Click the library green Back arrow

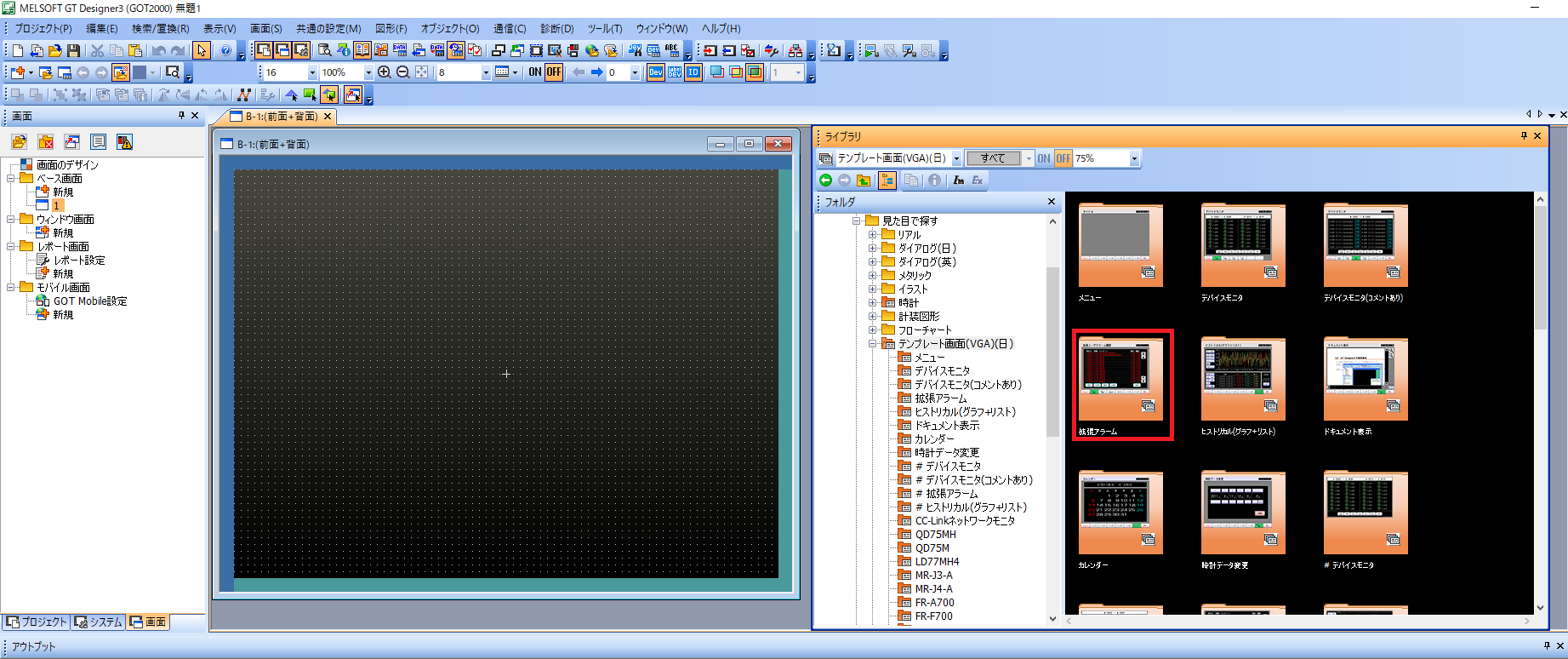[825, 181]
